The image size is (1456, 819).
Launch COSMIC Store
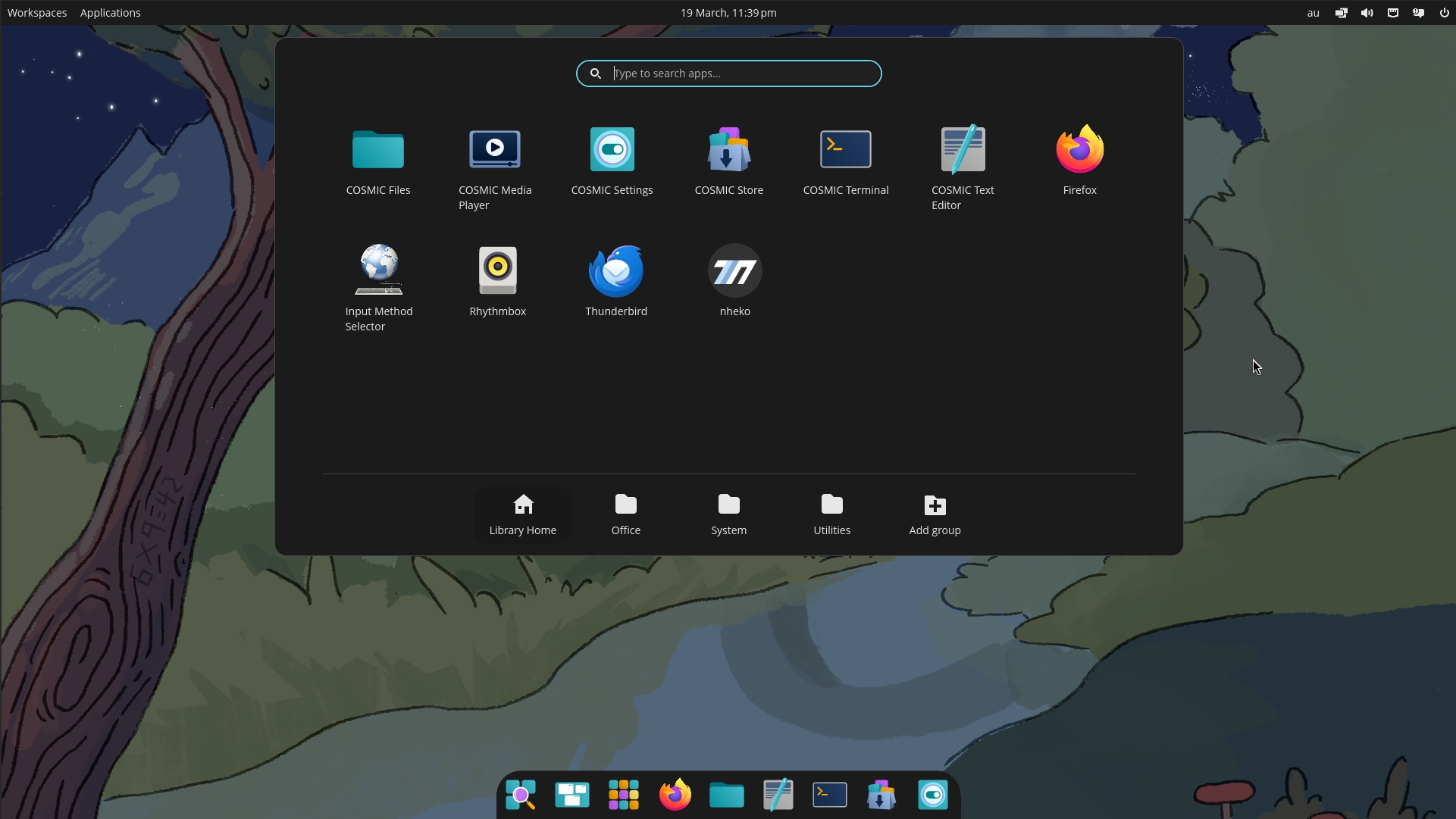tap(728, 149)
